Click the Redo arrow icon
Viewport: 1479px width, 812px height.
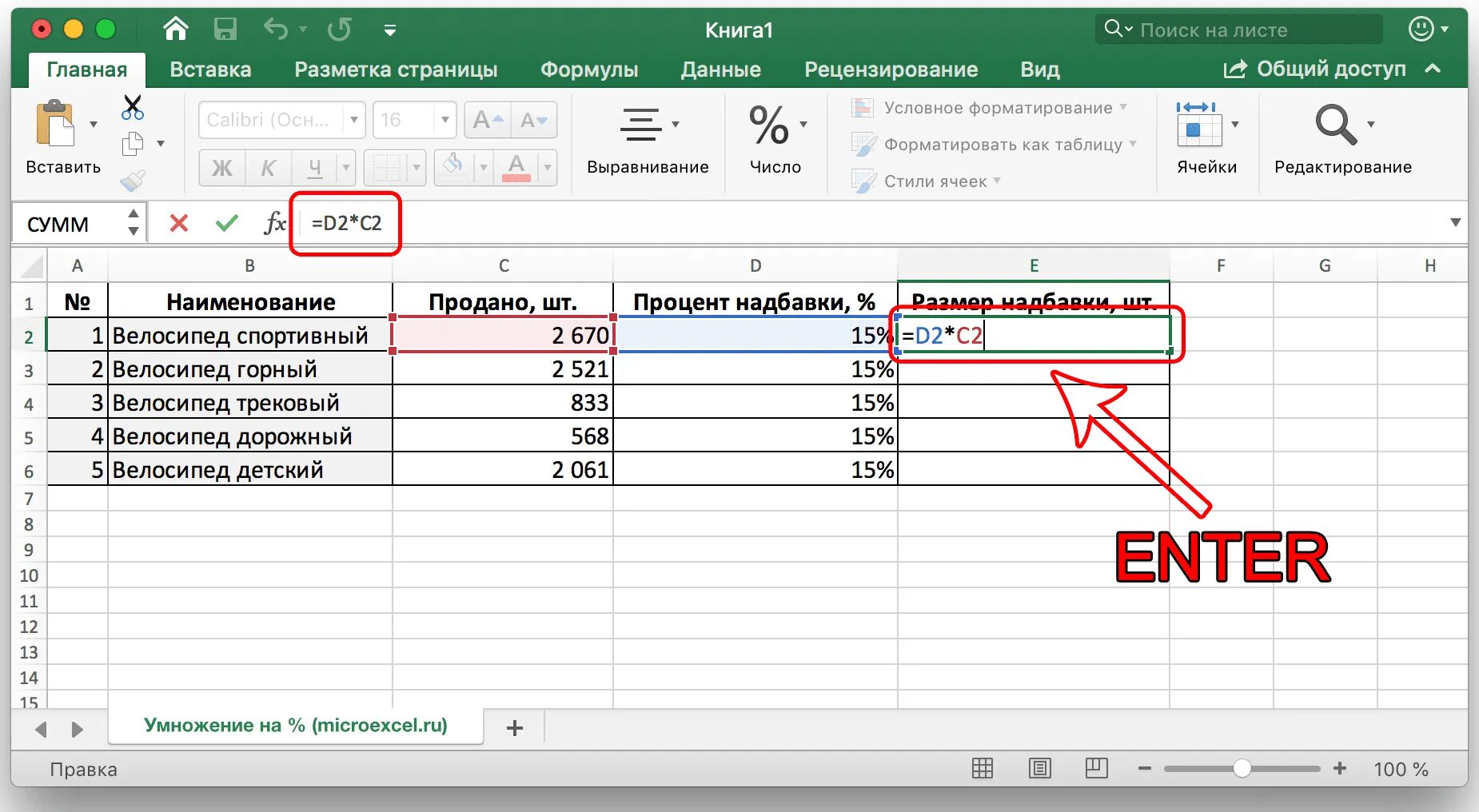[339, 30]
